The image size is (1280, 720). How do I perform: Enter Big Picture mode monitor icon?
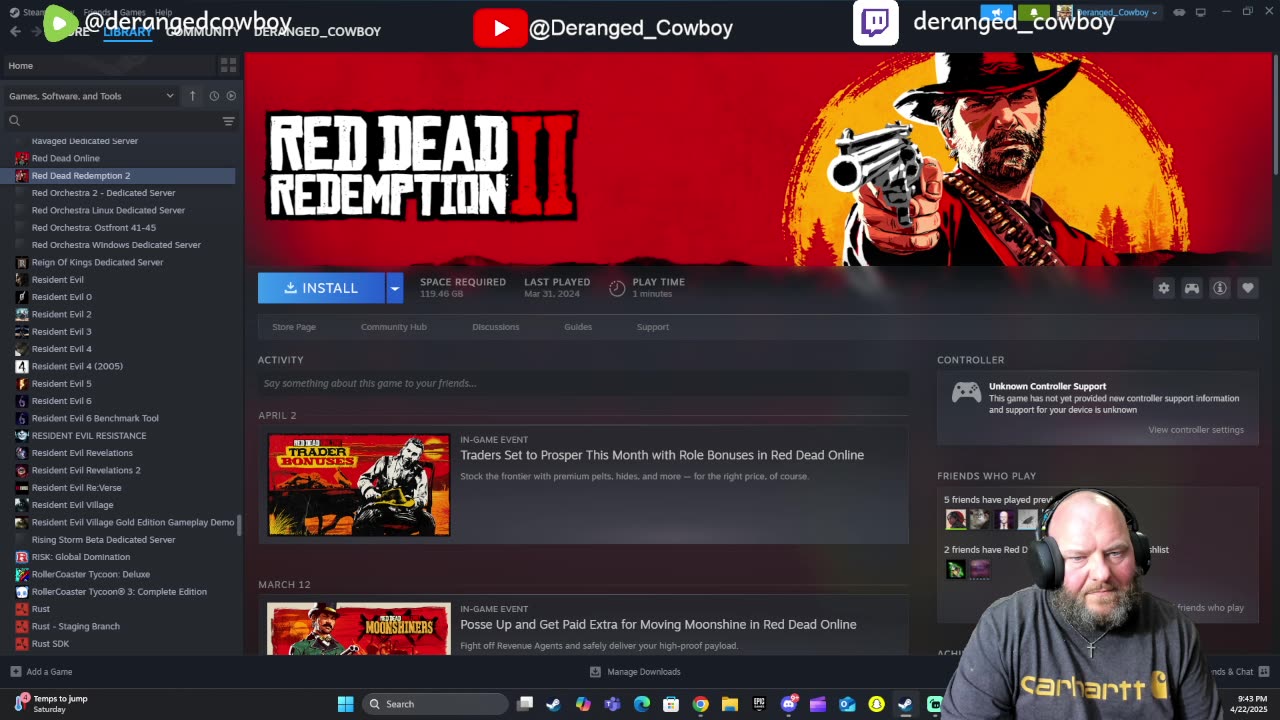(1201, 12)
